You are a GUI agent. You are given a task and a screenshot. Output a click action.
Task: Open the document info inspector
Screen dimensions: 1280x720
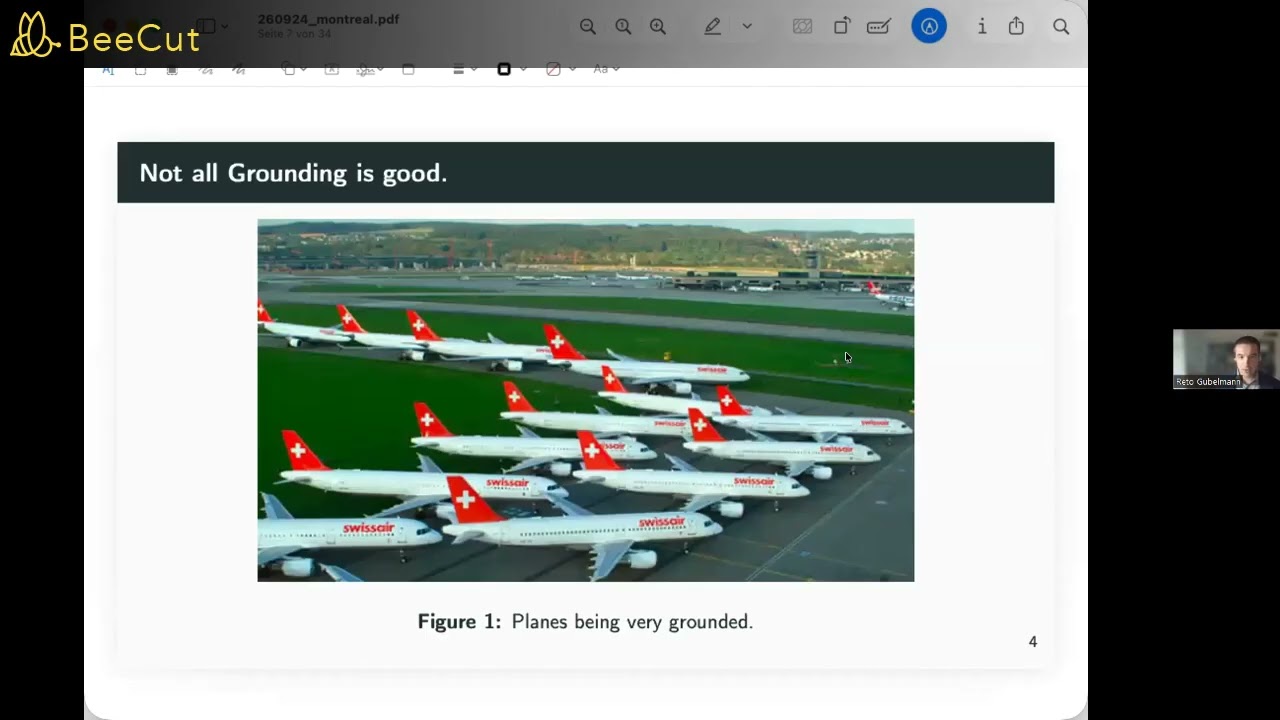point(982,27)
